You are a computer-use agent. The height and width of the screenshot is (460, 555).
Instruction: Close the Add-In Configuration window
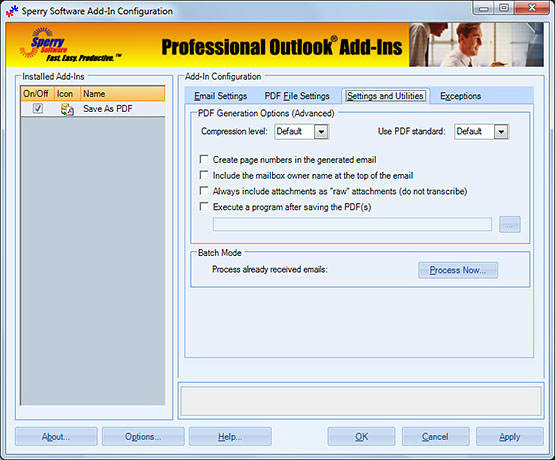[x=532, y=8]
